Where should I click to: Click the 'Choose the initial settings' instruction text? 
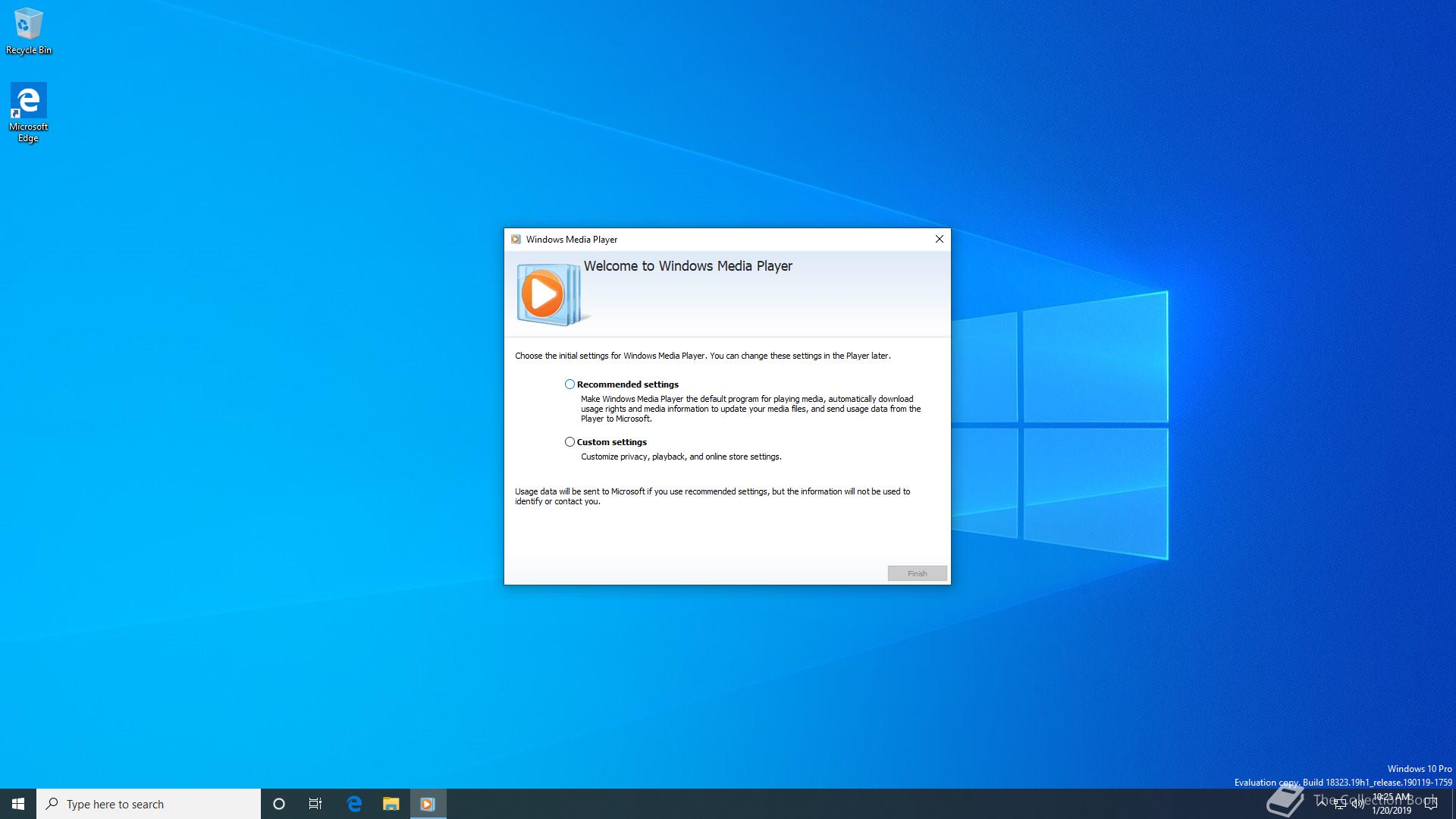coord(703,356)
